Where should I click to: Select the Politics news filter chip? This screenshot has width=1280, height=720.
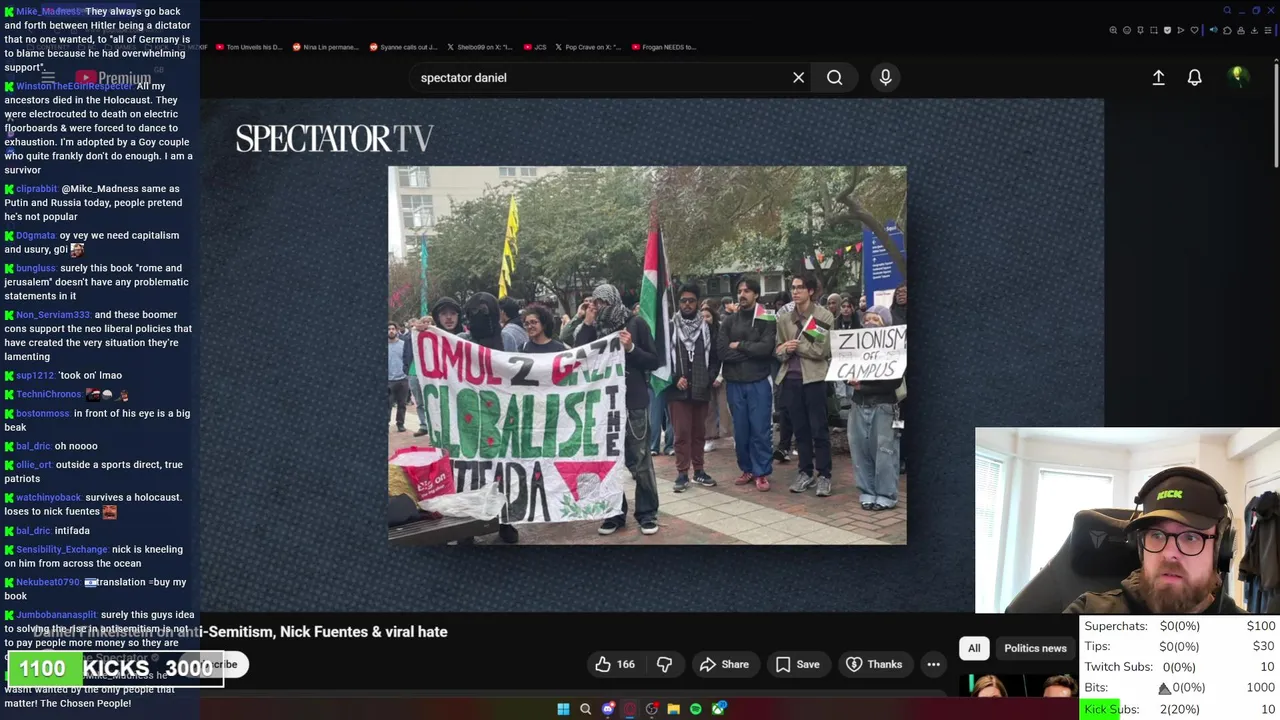tap(1035, 648)
